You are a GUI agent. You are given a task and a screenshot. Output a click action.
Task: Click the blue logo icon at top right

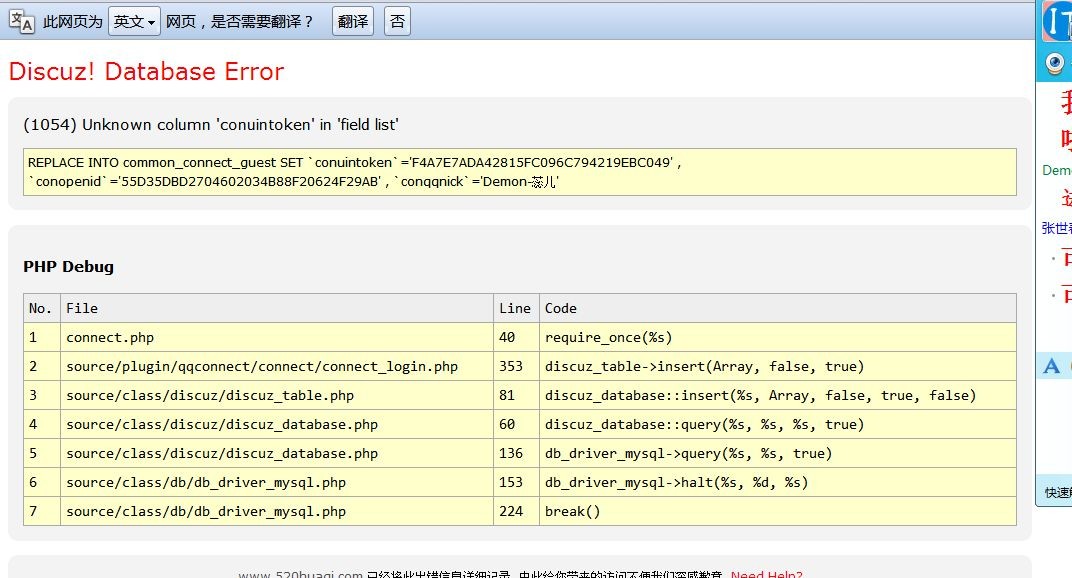click(1057, 21)
